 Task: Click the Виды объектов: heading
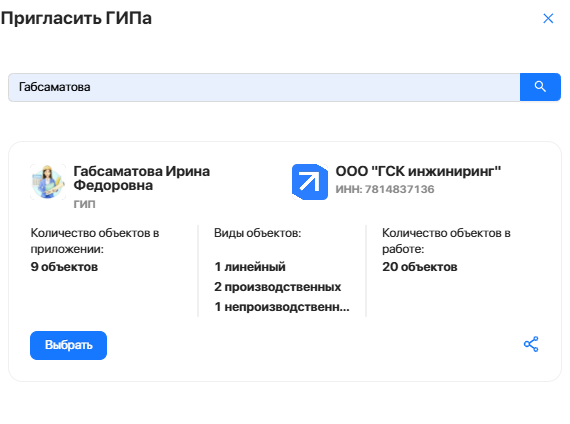click(x=258, y=233)
